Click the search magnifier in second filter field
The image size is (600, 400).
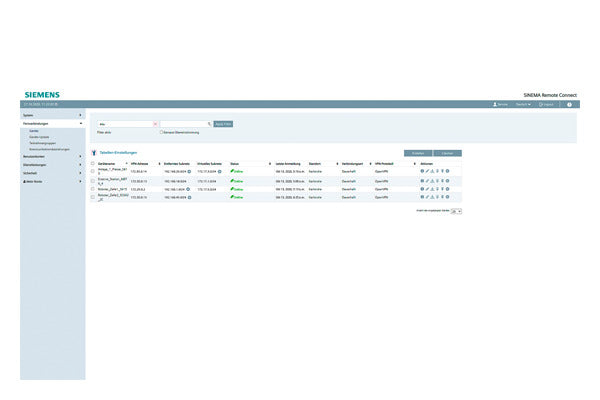(208, 124)
